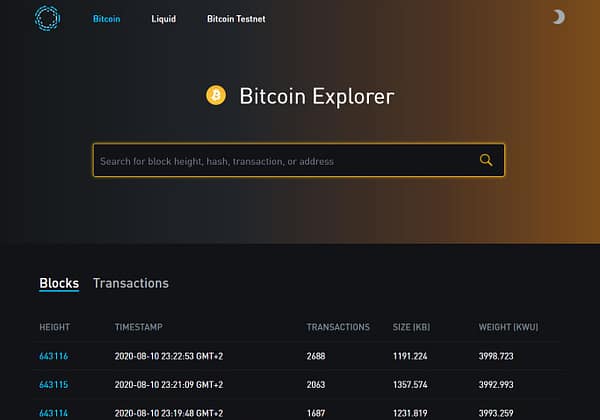
Task: Click the Bitcoin Explorer heading
Action: click(x=316, y=97)
